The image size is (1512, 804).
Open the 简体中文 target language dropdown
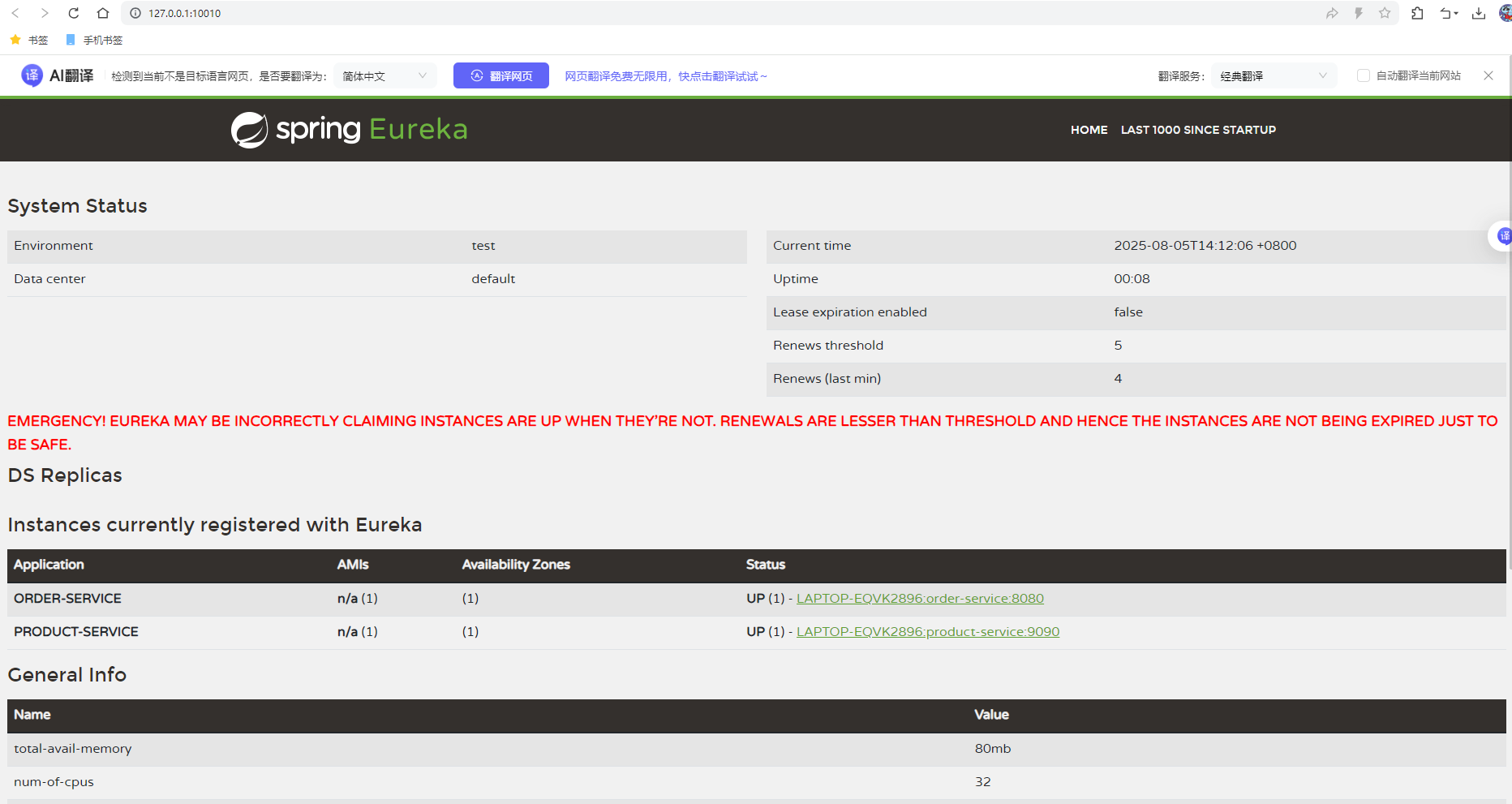pyautogui.click(x=385, y=75)
